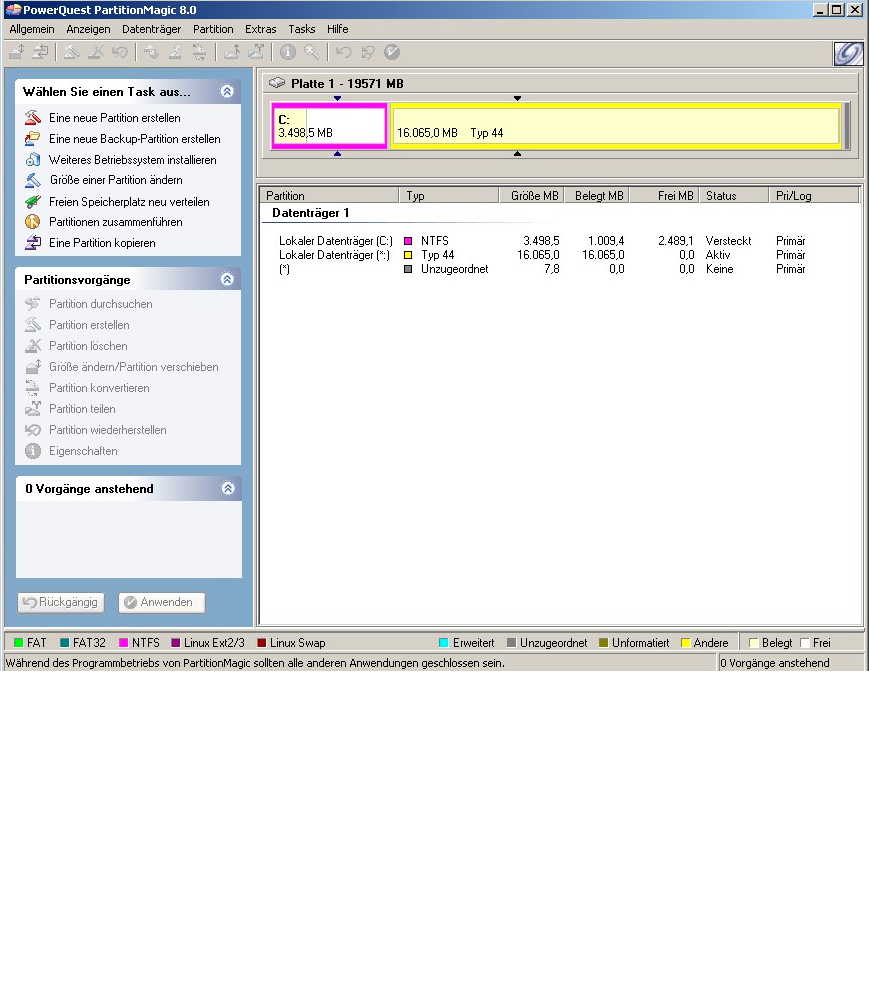Click the magnifier browse toolbar icon

click(312, 52)
